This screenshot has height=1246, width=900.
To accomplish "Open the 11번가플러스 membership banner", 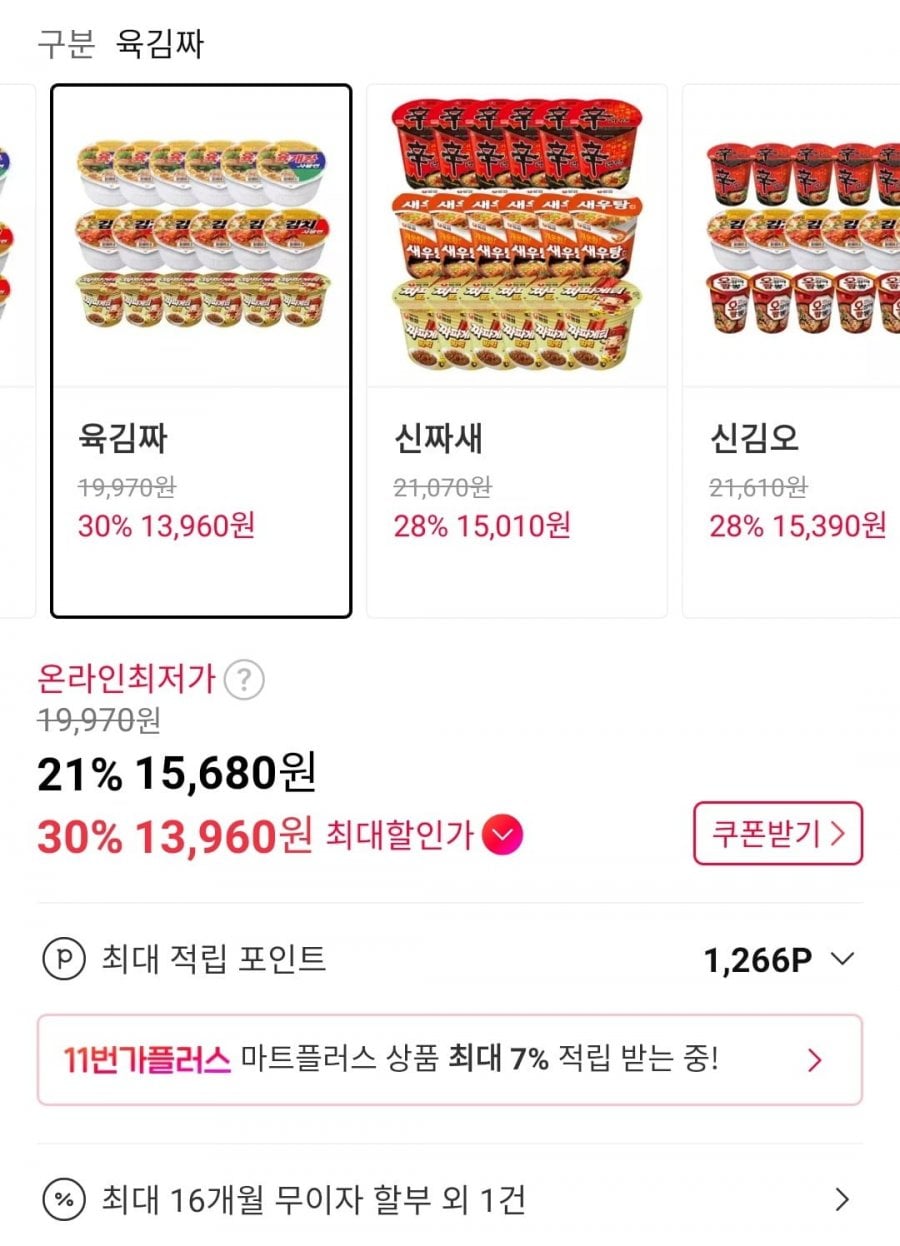I will coord(449,1060).
